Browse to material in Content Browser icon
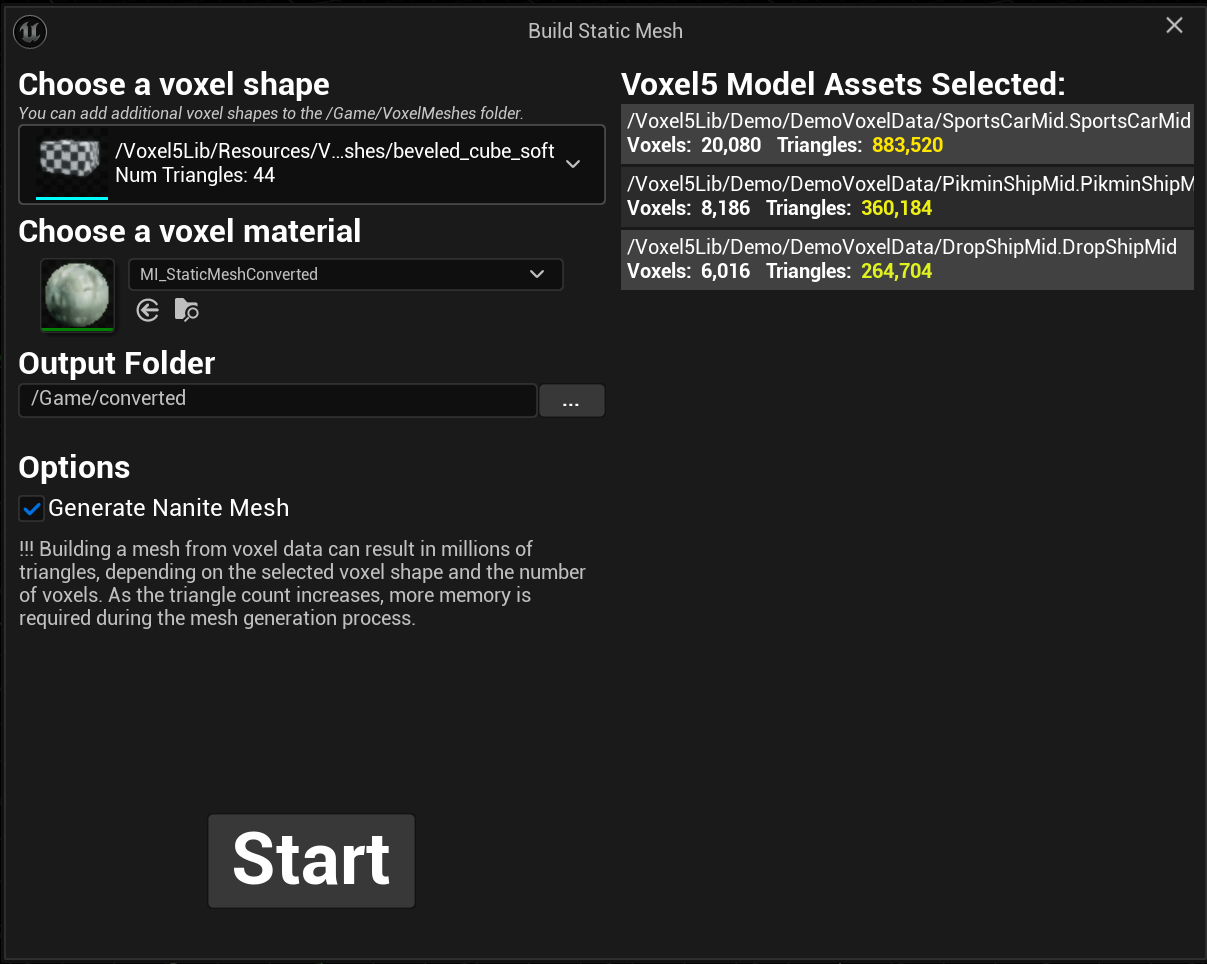Screen dimensions: 1207x964 pyautogui.click(x=186, y=311)
